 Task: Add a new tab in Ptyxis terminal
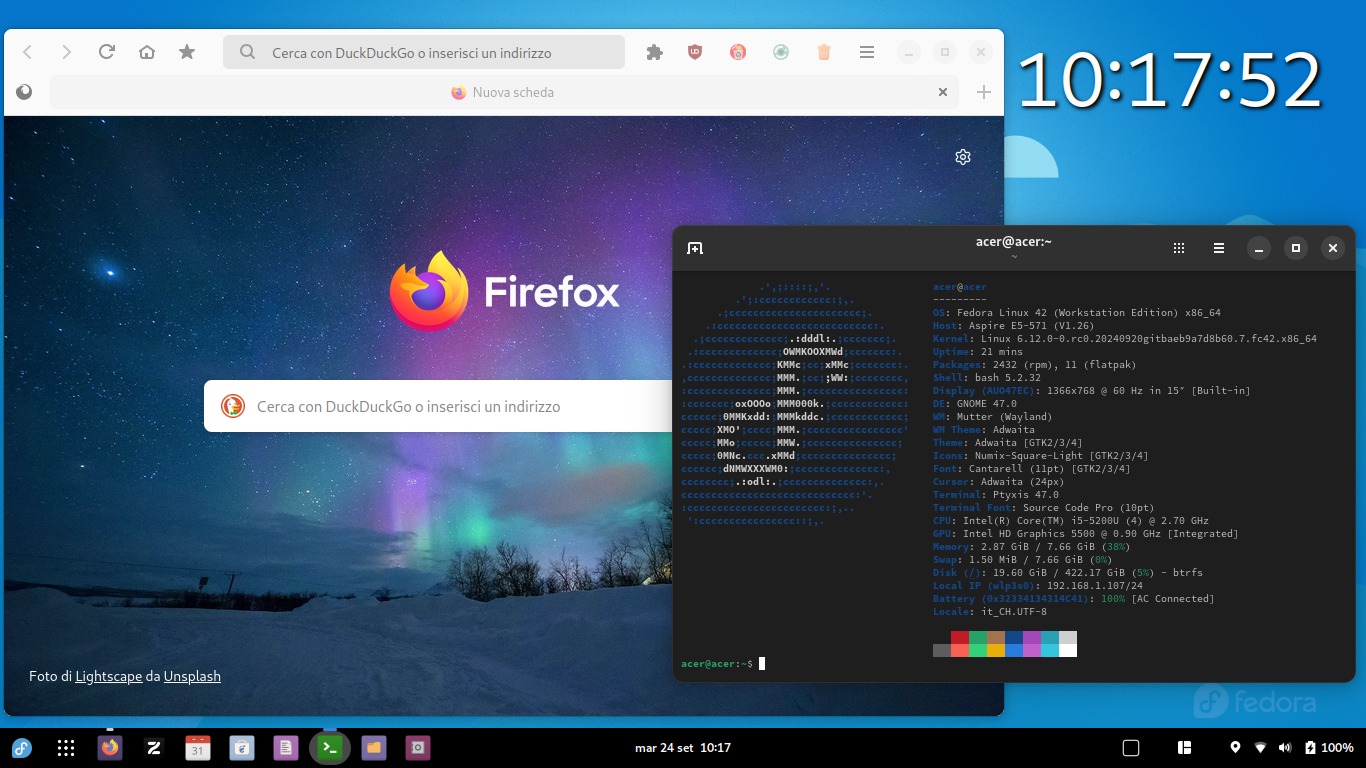click(x=695, y=248)
